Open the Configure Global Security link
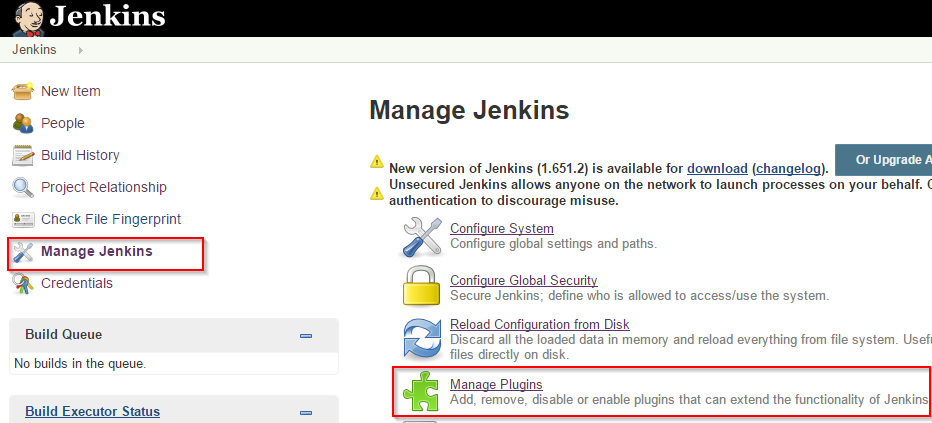This screenshot has height=423, width=932. tap(524, 280)
